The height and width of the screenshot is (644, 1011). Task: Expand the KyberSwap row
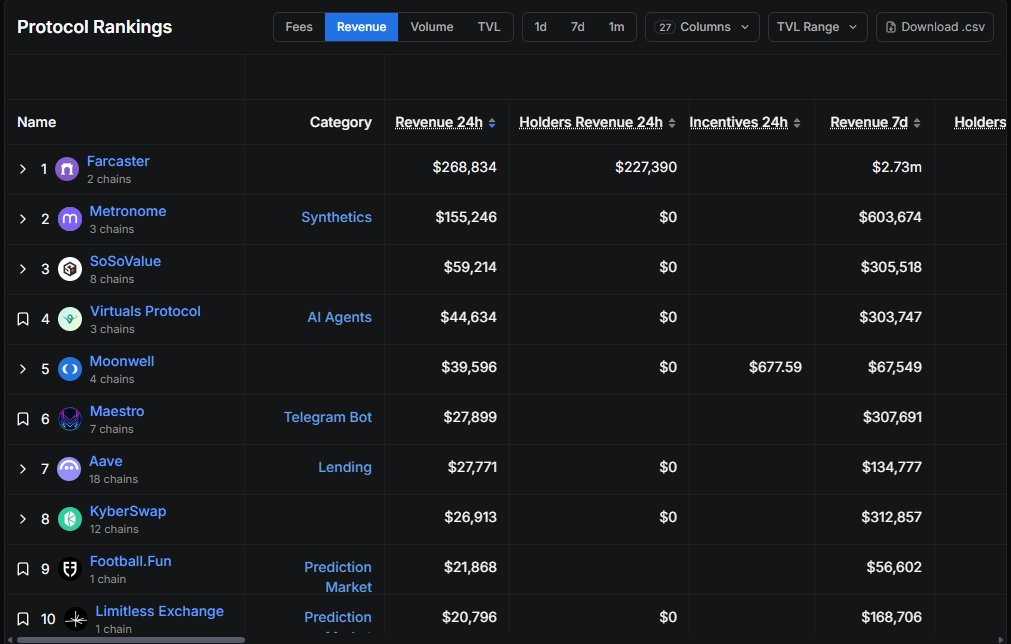coord(23,519)
